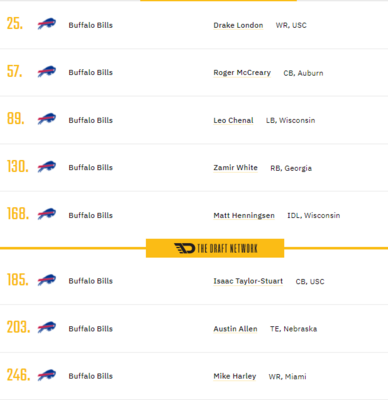Open Mike Harley's player link
The width and height of the screenshot is (388, 400).
point(235,376)
